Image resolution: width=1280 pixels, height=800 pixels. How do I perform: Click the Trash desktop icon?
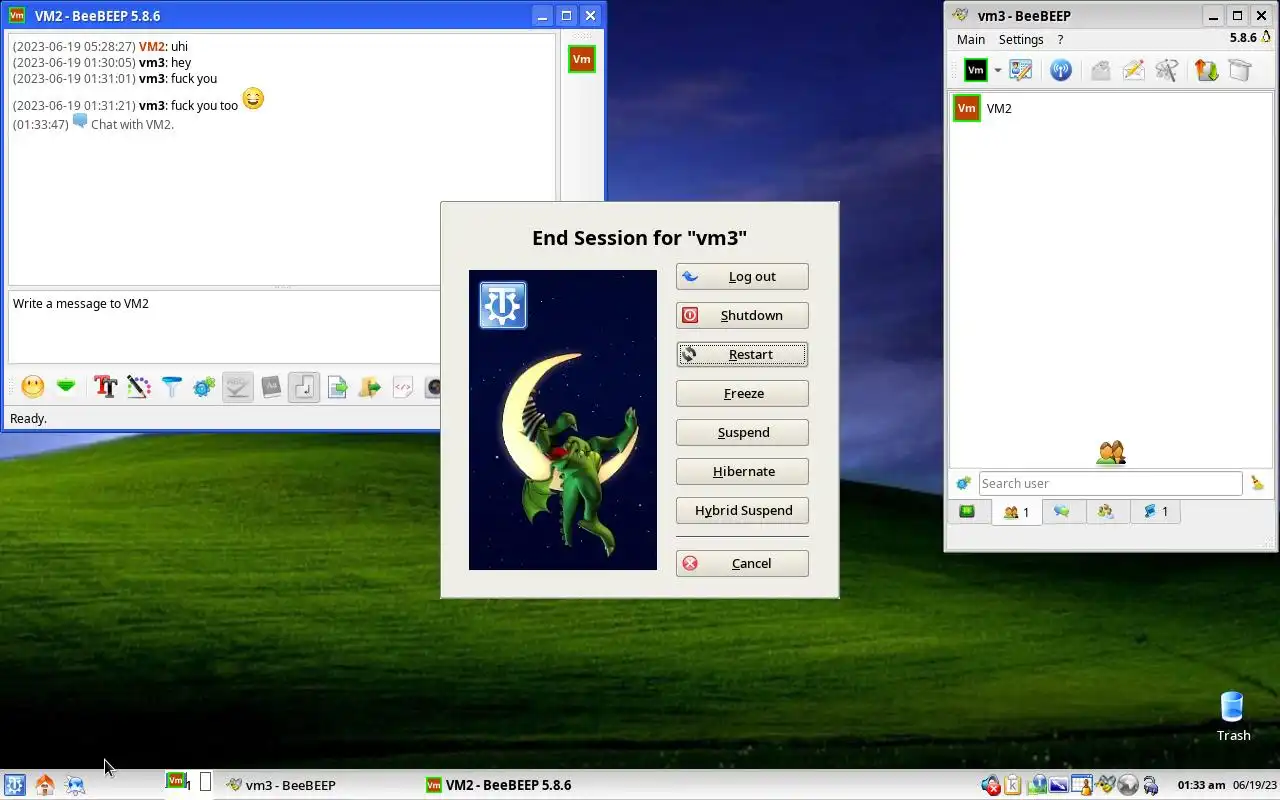click(1233, 716)
